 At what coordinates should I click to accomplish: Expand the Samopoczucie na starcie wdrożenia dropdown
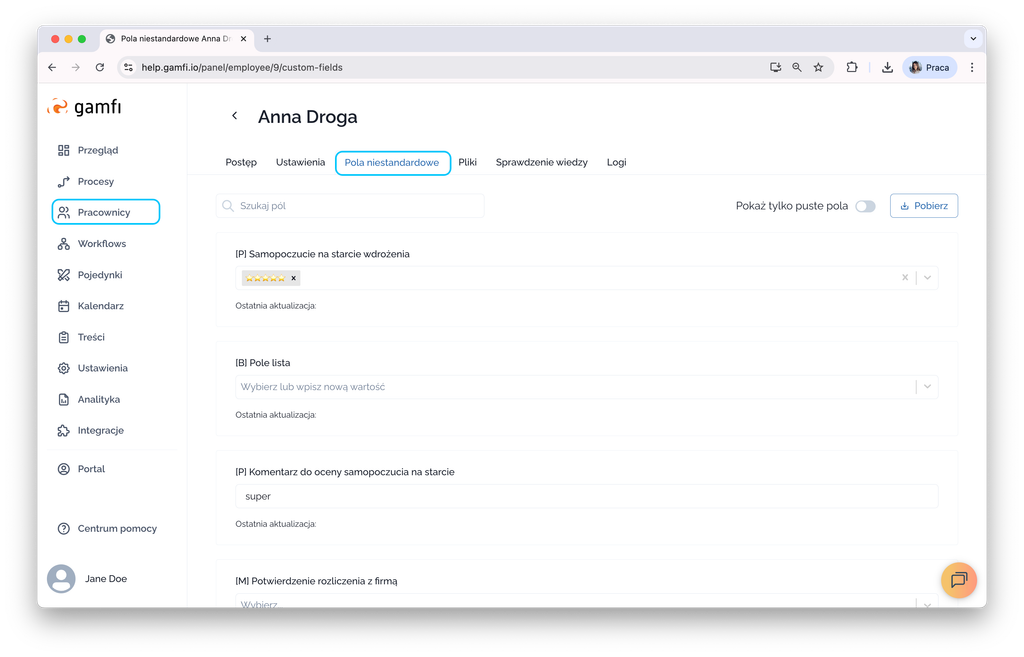[x=927, y=278]
